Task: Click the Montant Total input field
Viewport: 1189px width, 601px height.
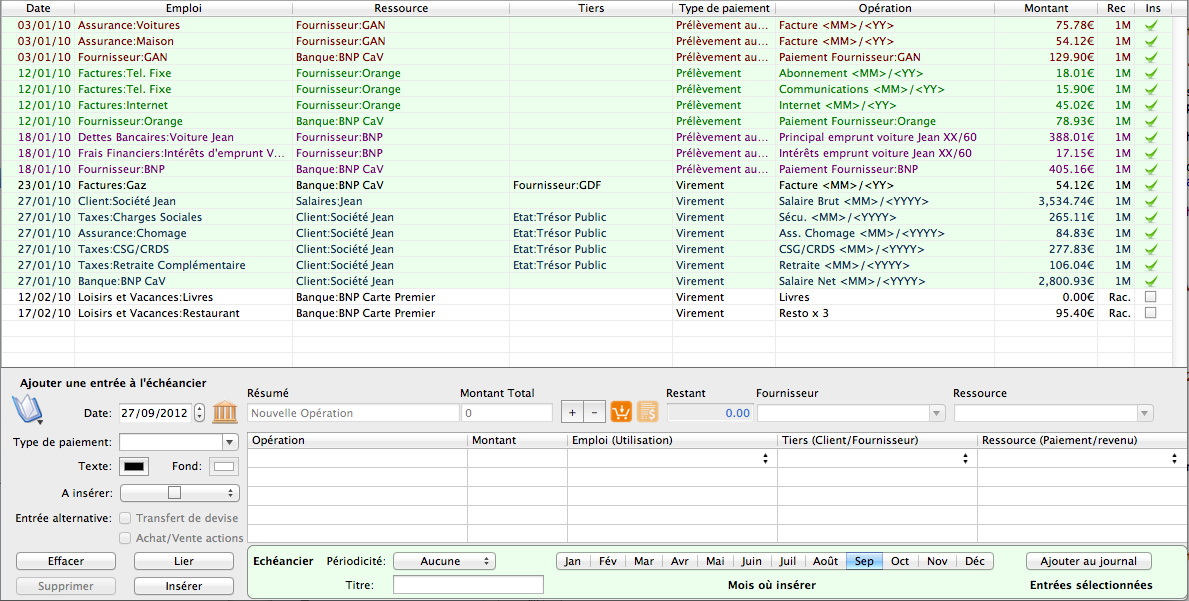Action: click(x=507, y=413)
